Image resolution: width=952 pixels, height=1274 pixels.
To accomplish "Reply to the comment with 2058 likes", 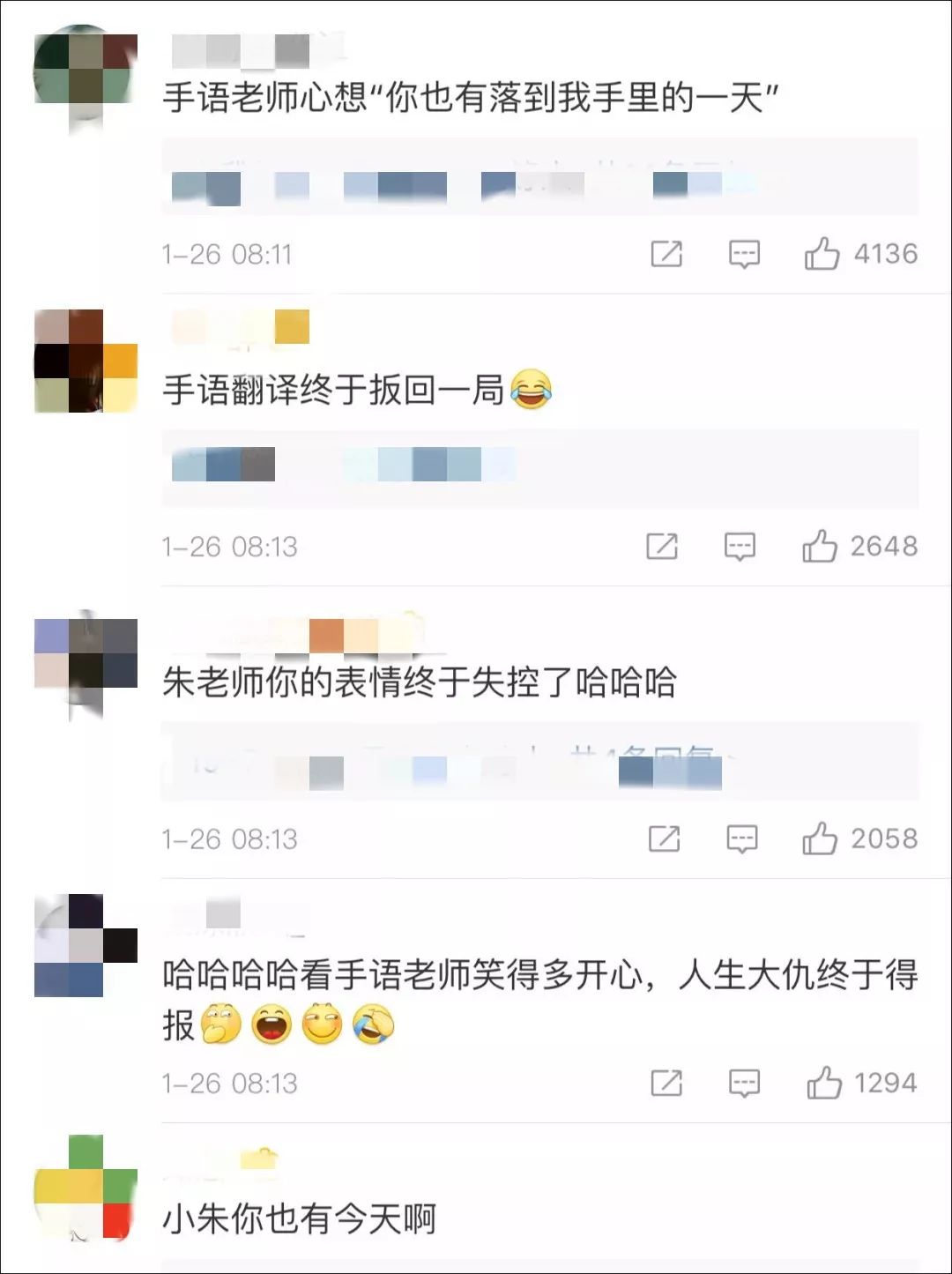I will tap(741, 839).
